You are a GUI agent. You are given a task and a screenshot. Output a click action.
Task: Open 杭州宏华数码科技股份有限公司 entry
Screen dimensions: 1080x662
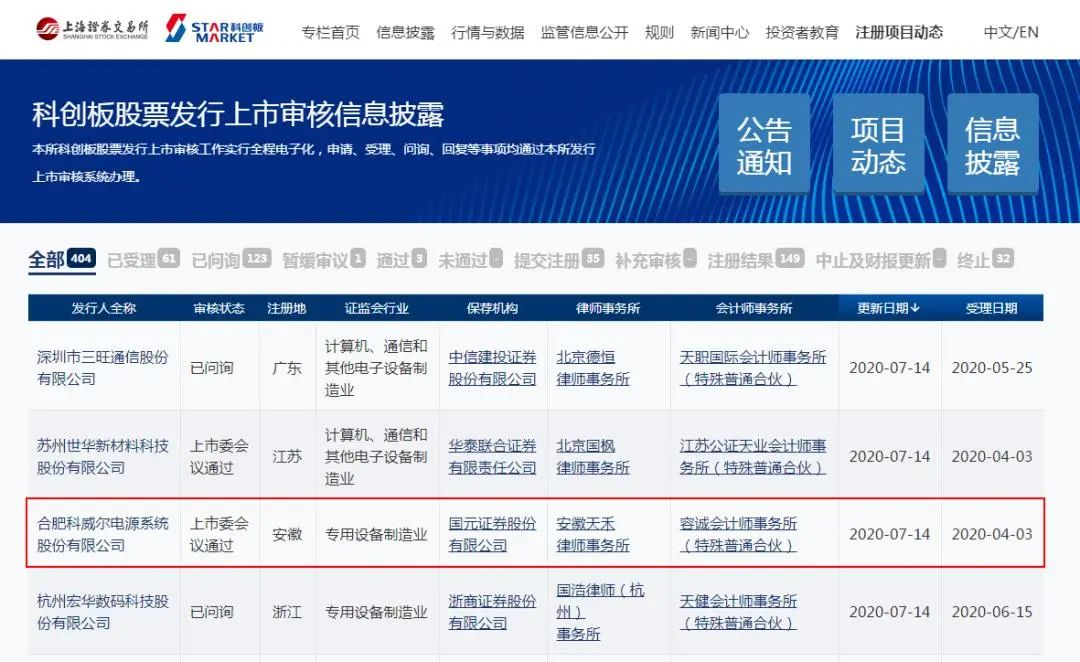point(103,612)
